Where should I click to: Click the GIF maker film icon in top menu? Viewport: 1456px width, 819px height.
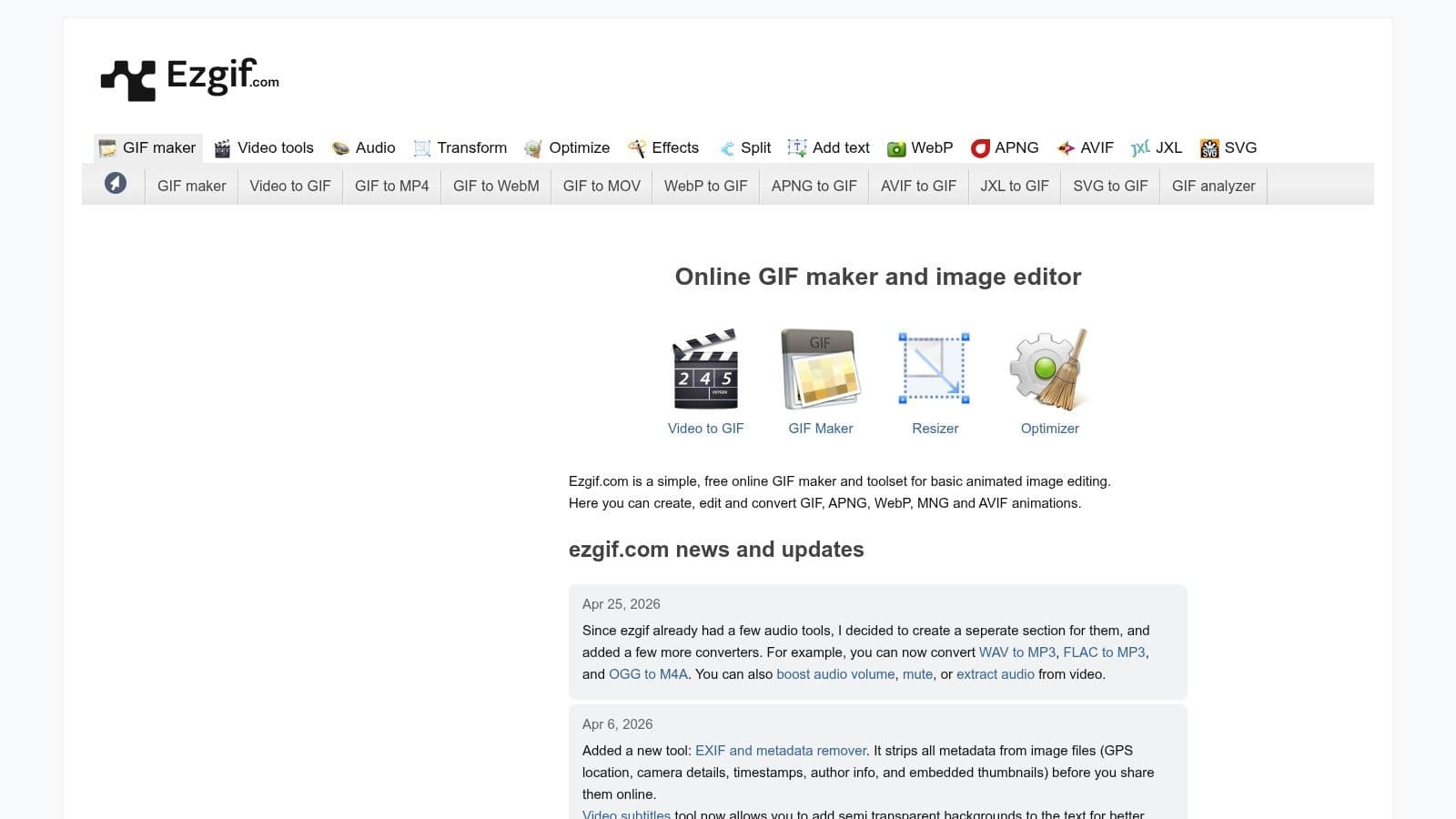pyautogui.click(x=107, y=148)
